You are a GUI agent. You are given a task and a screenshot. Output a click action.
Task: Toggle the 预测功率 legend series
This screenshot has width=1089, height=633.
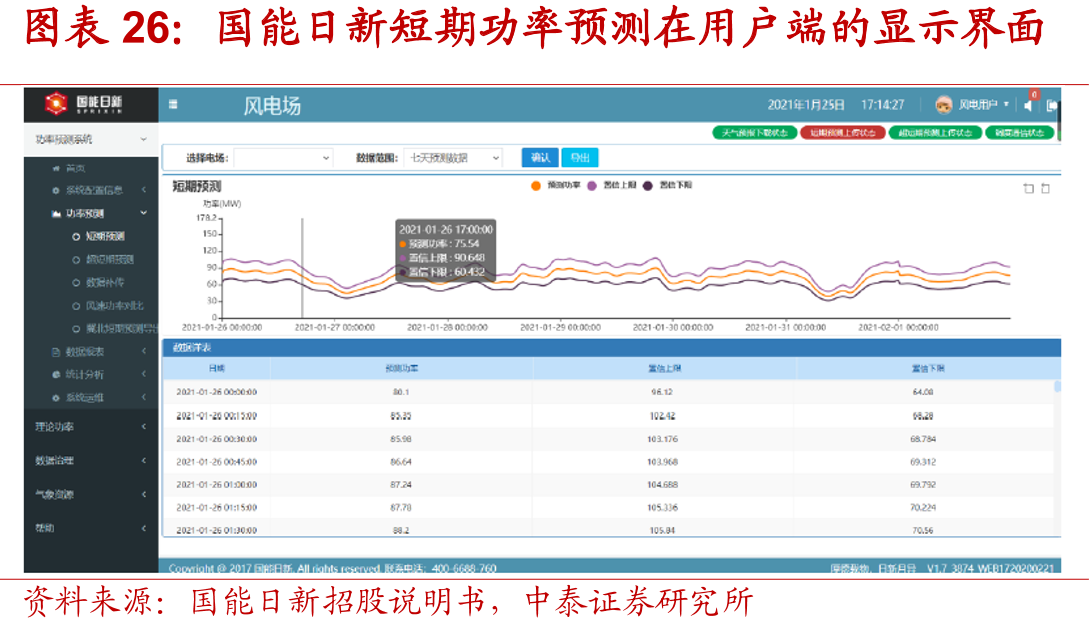tap(556, 186)
